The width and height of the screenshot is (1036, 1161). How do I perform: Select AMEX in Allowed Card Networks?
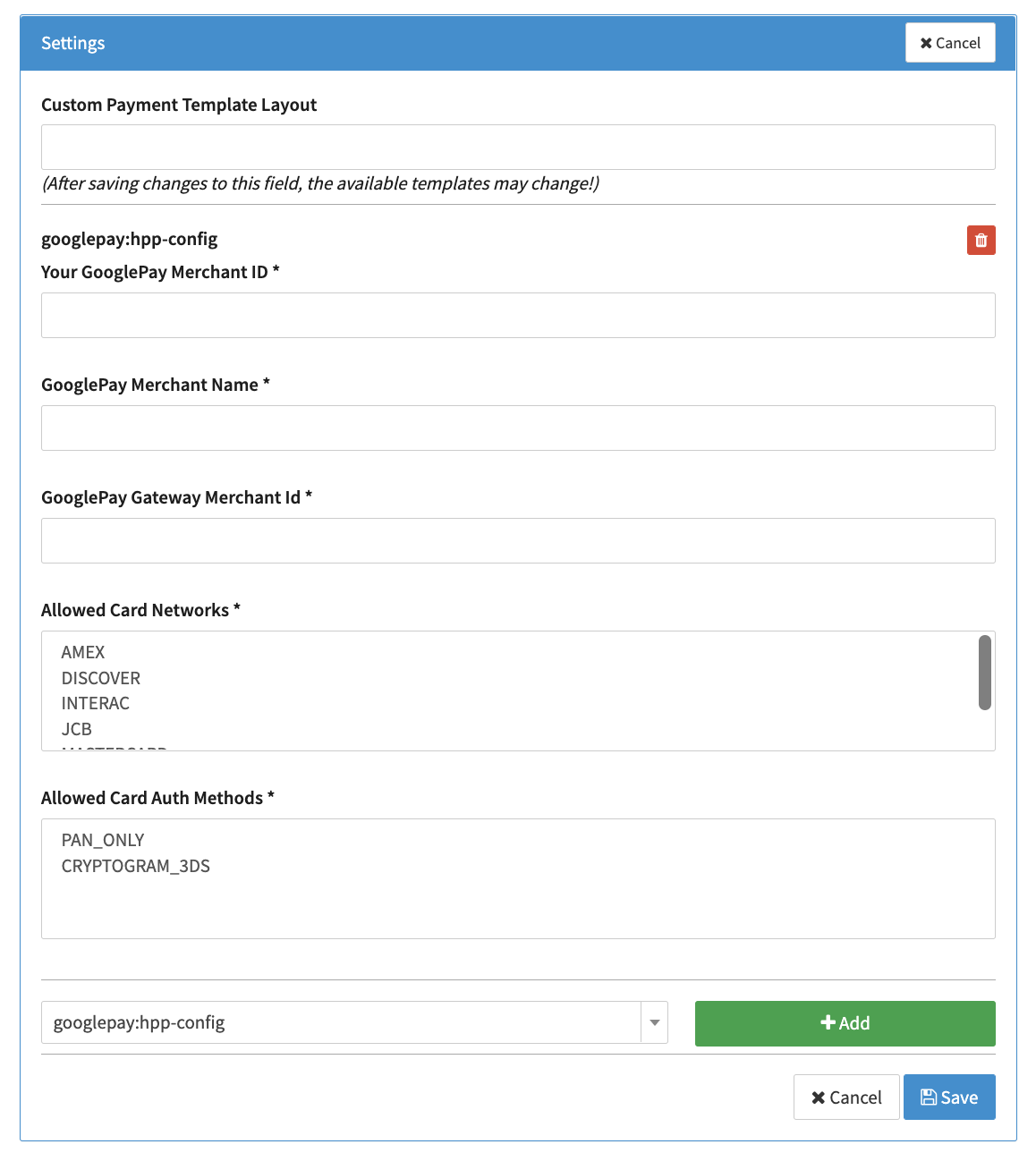[83, 653]
